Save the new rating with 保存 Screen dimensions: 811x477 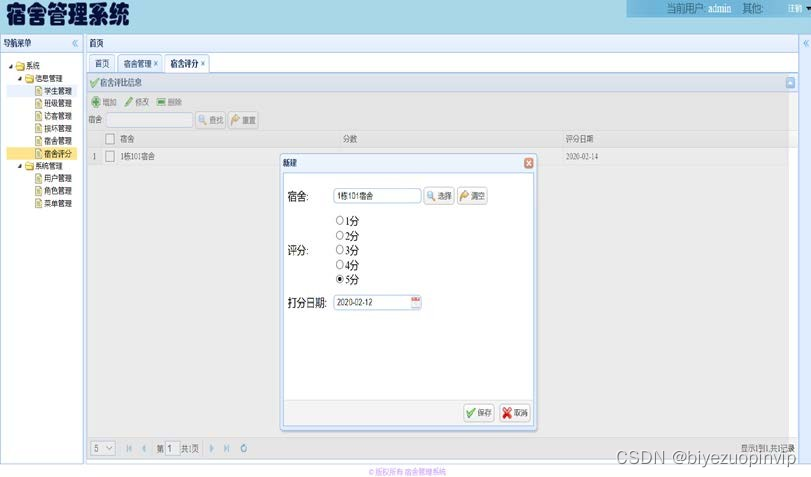(x=479, y=412)
